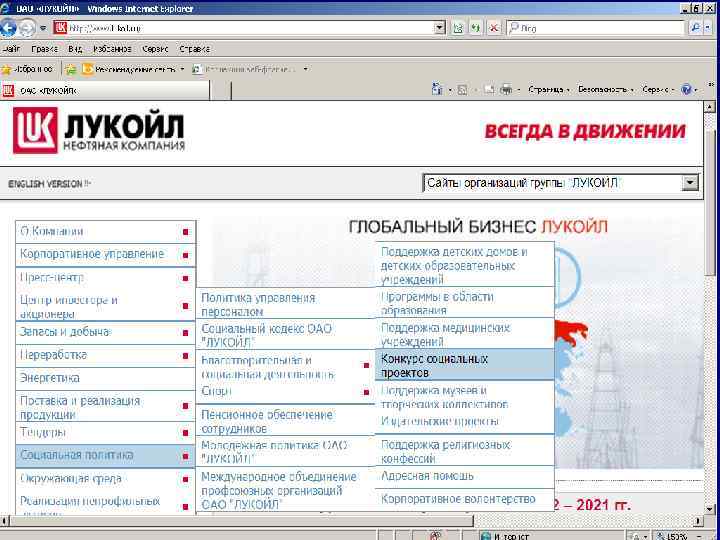Viewport: 720px width, 540px height.
Task: Click the red LUKOIL favicon in address bar
Action: (60, 28)
